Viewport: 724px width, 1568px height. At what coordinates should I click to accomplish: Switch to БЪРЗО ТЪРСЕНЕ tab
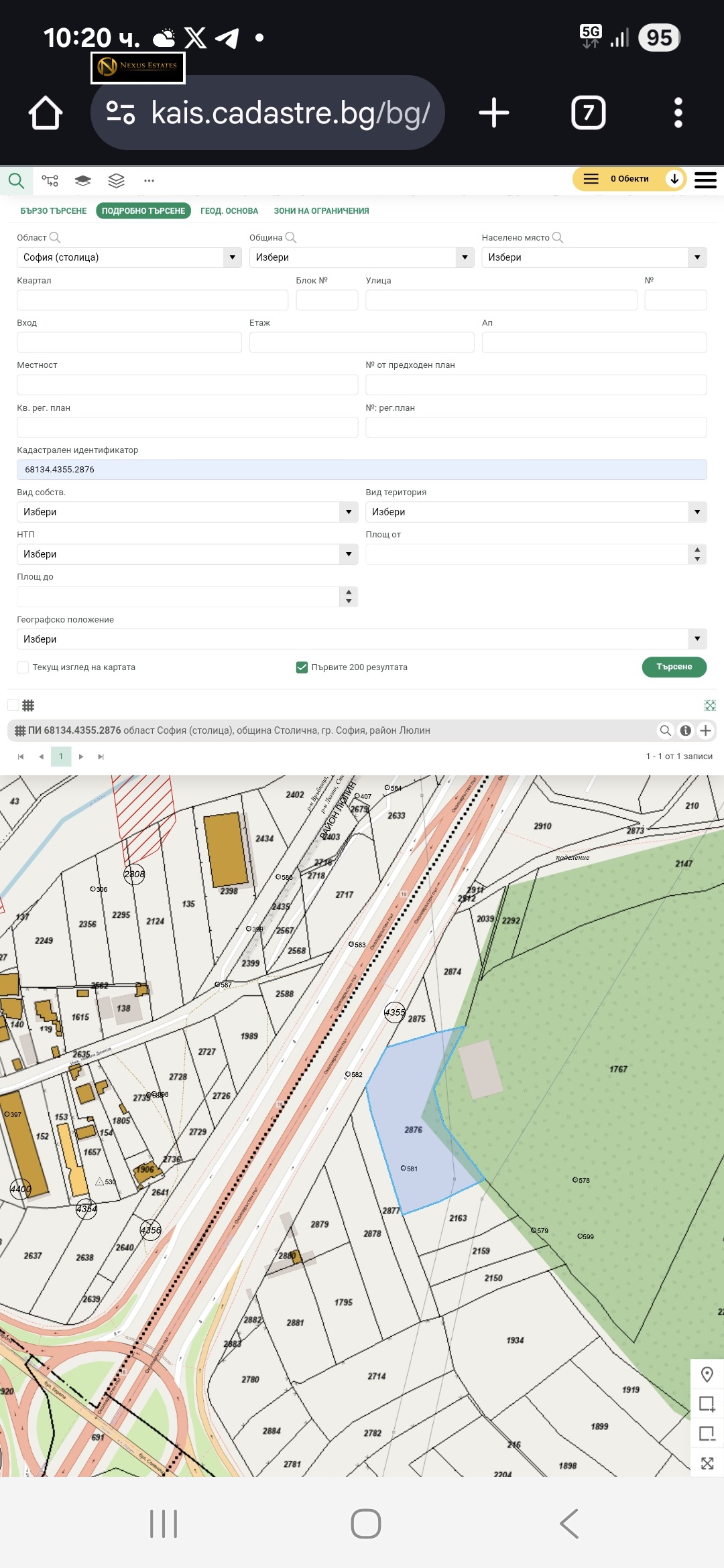54,211
